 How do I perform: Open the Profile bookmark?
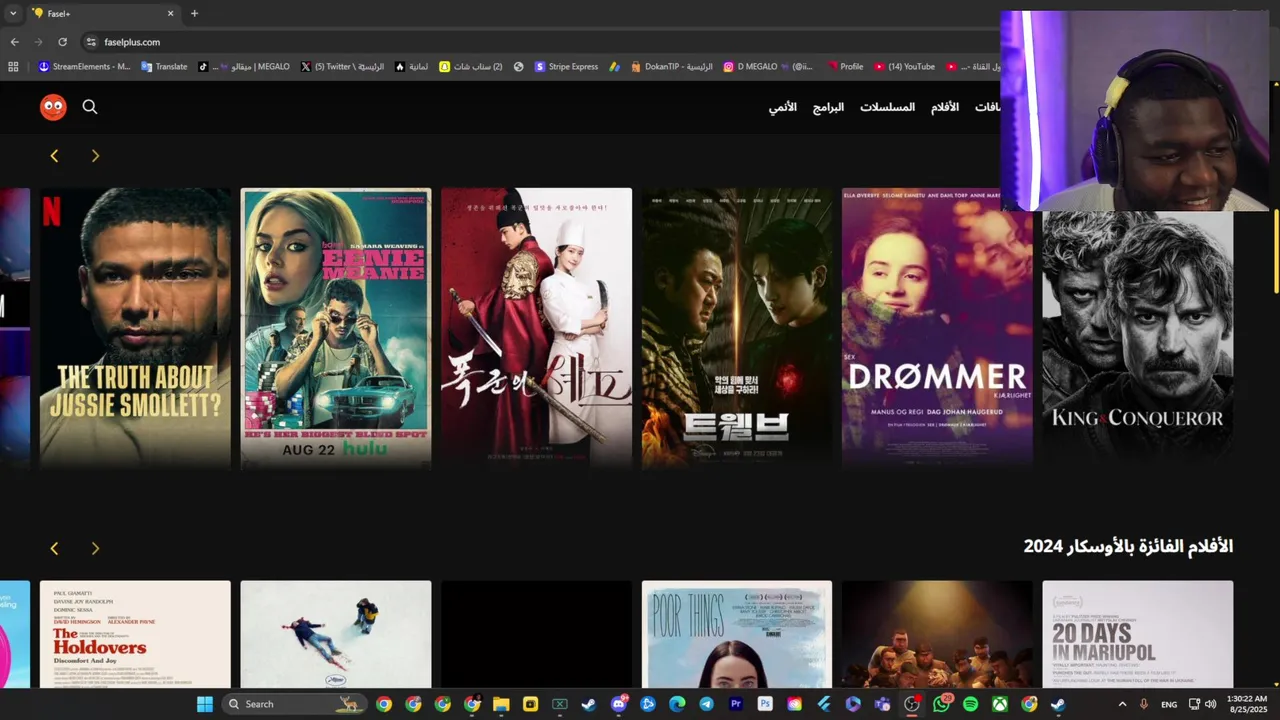[x=845, y=67]
